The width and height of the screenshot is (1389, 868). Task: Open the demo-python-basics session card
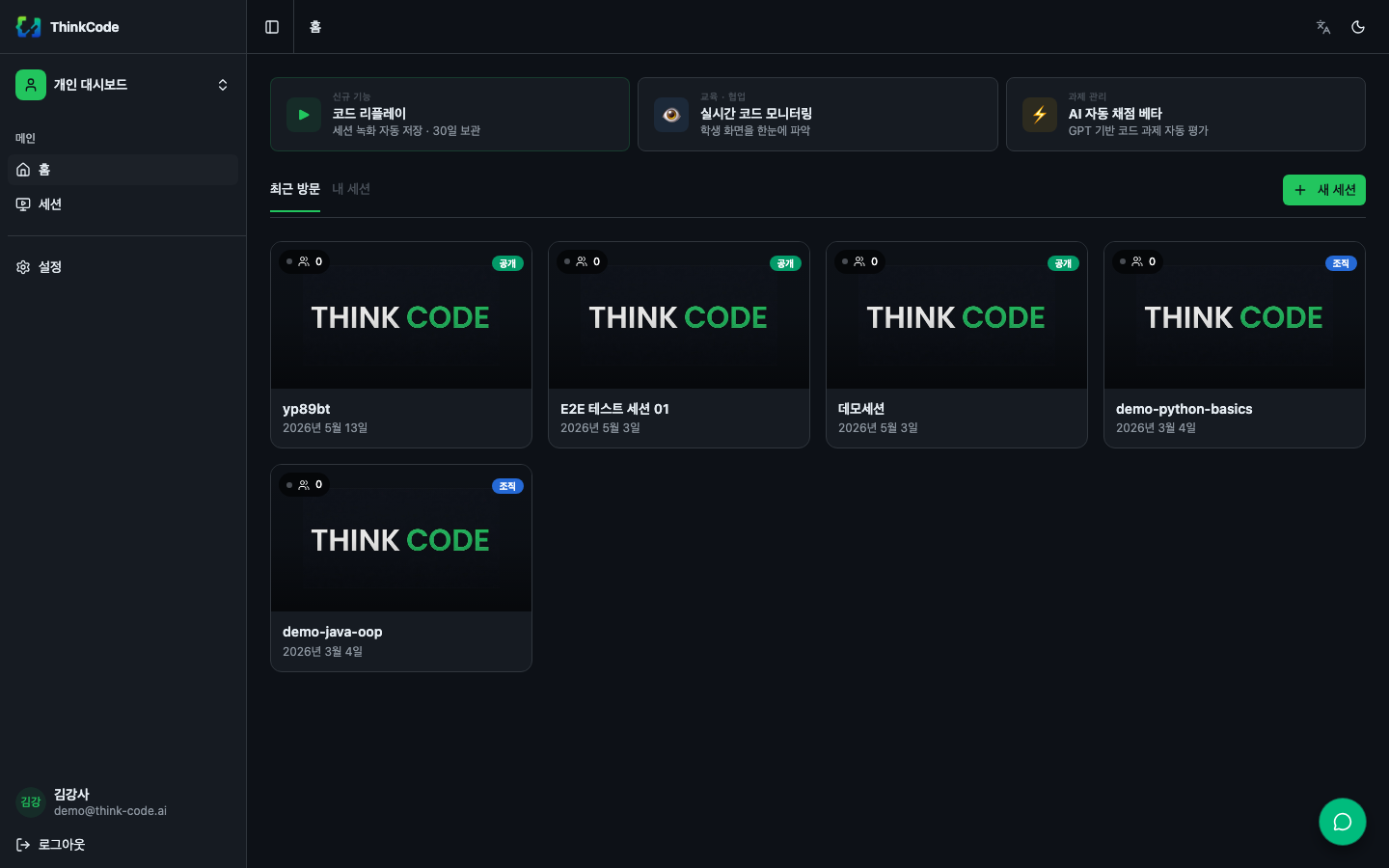1235,345
